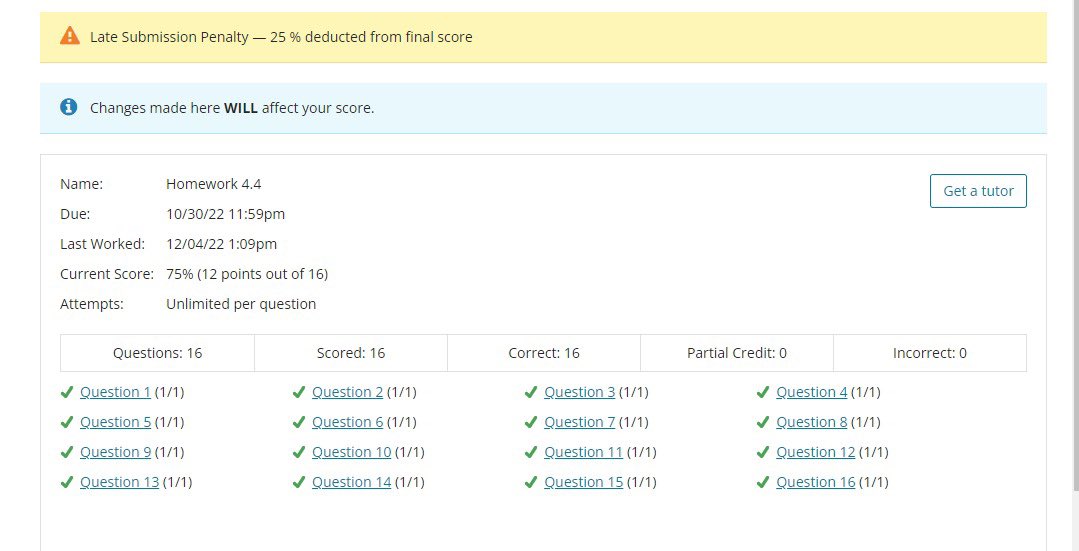
Task: Open the Question 15 link
Action: coord(584,482)
